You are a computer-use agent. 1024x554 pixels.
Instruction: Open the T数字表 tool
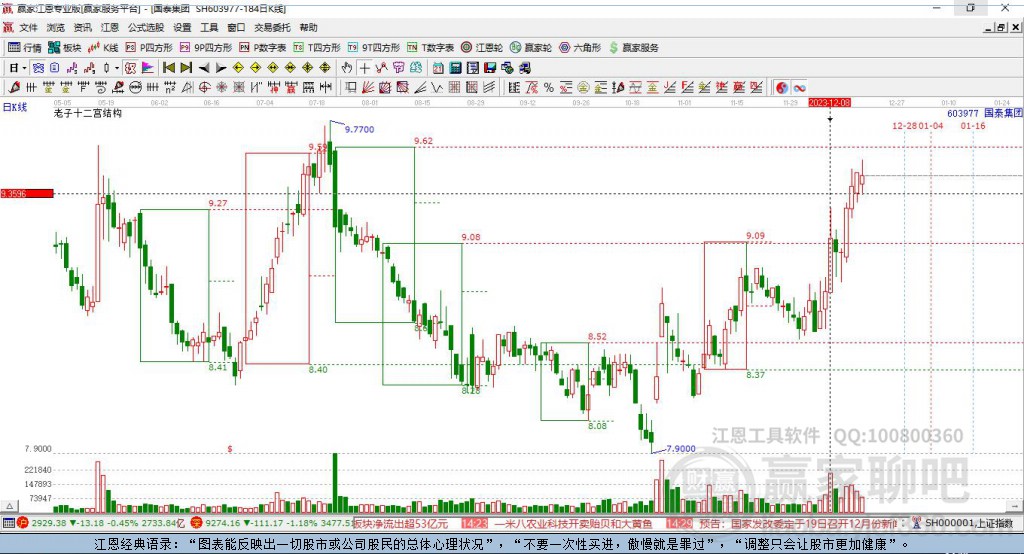point(430,48)
